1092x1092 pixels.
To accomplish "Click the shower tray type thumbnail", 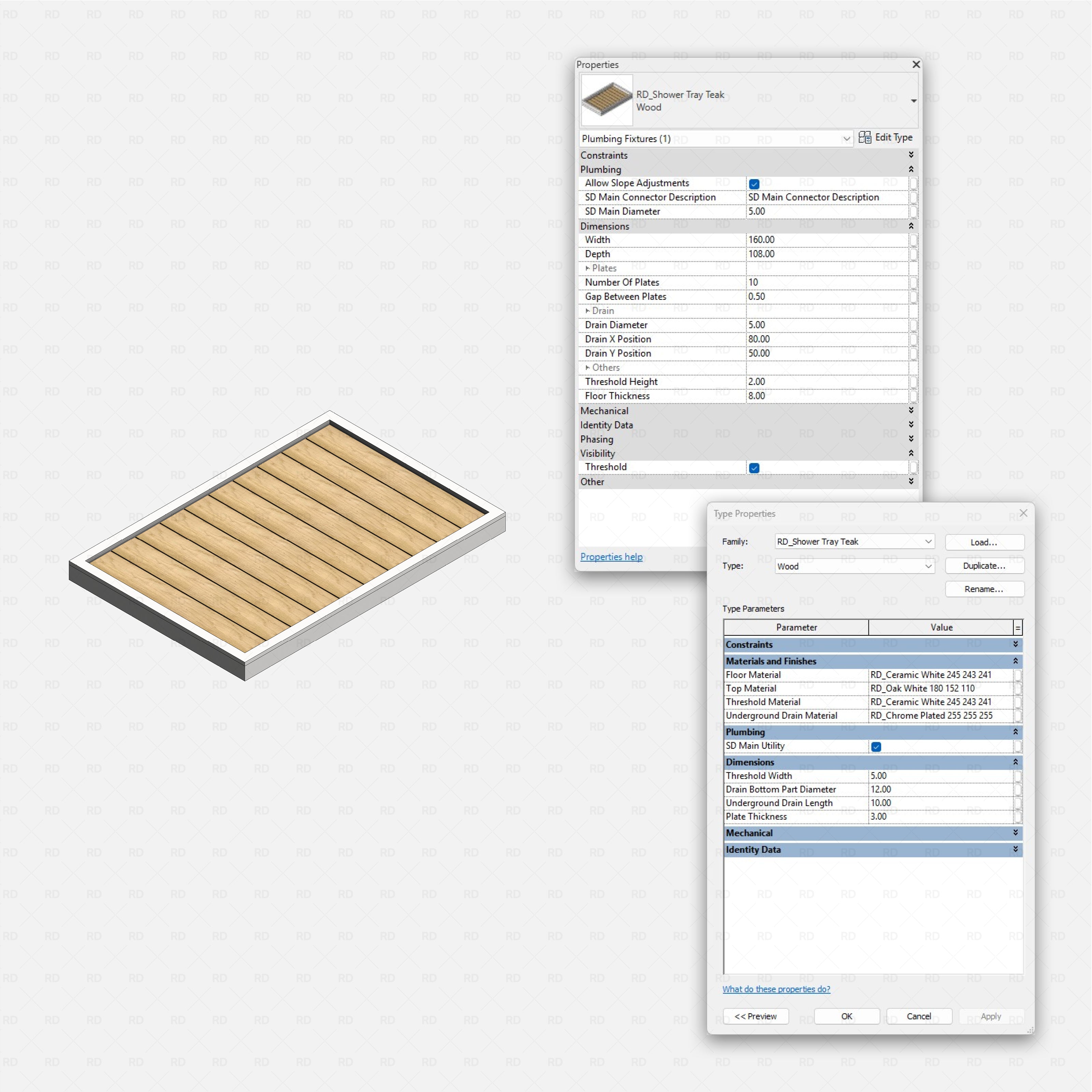I will pos(606,100).
